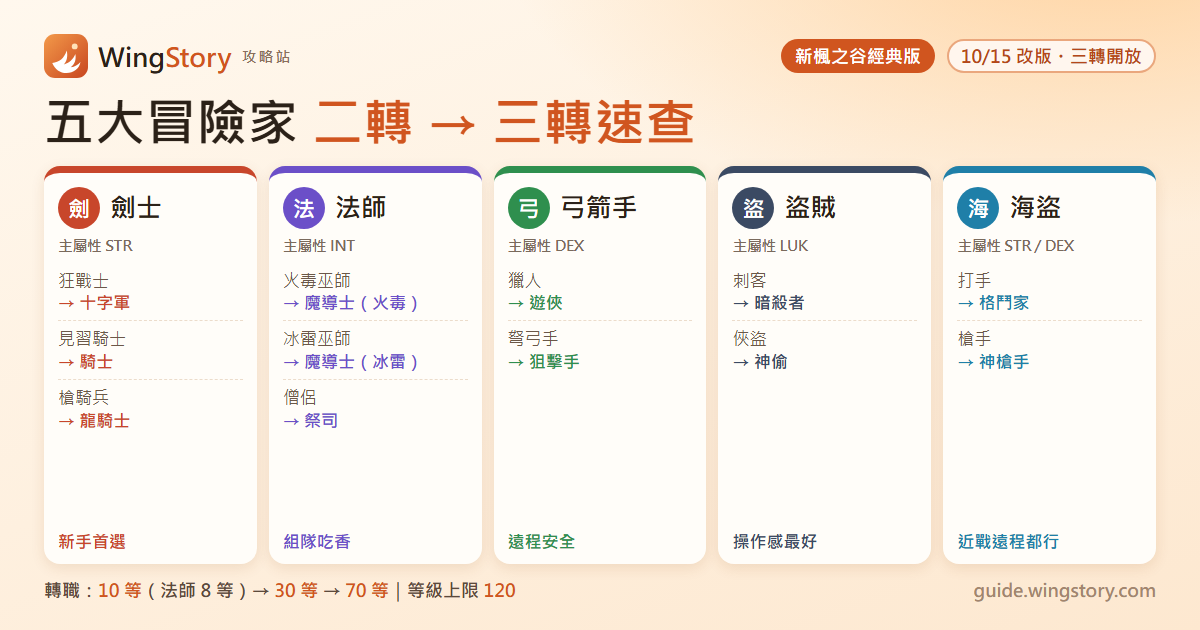Click the 弩弓手 job row
This screenshot has width=1200, height=630.
coord(533,339)
